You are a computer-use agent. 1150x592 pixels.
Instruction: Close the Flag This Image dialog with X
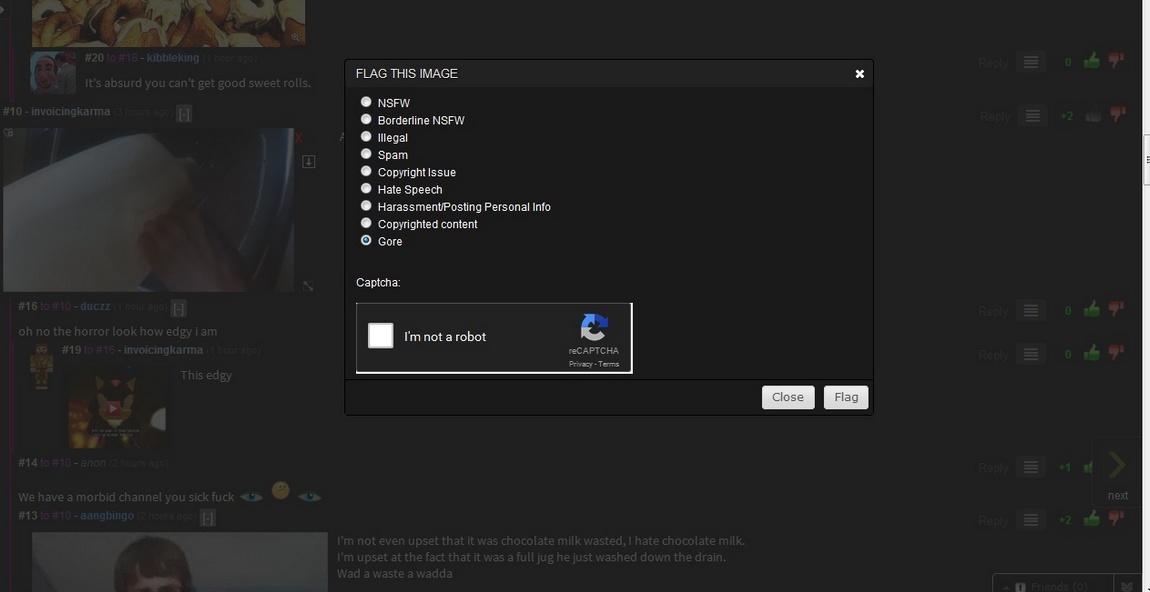859,74
